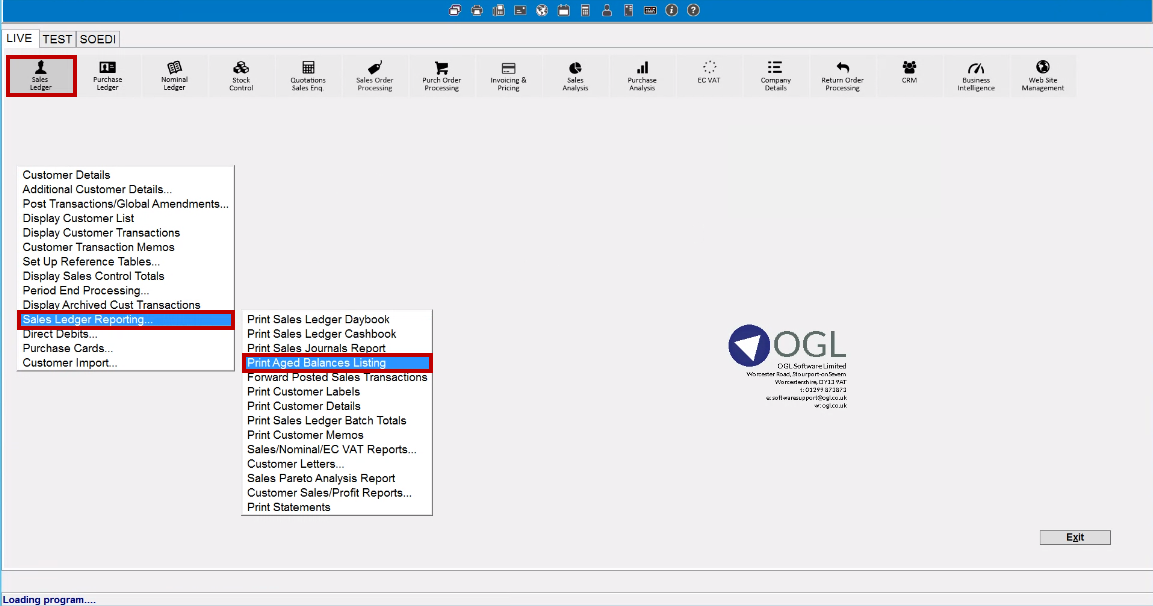1153x606 pixels.
Task: Select Print Customer Memos
Action: pos(337,435)
